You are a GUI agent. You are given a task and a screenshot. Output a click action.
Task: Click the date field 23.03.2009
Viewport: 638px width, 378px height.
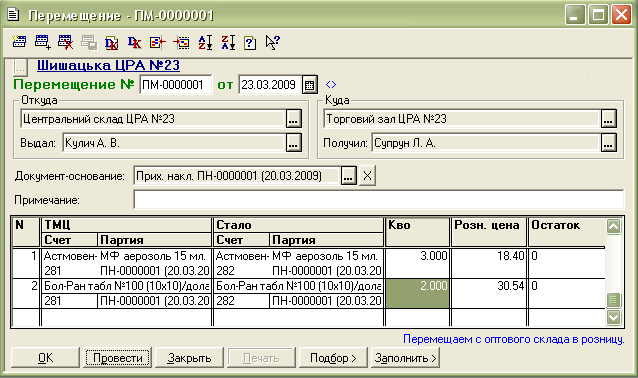[270, 85]
